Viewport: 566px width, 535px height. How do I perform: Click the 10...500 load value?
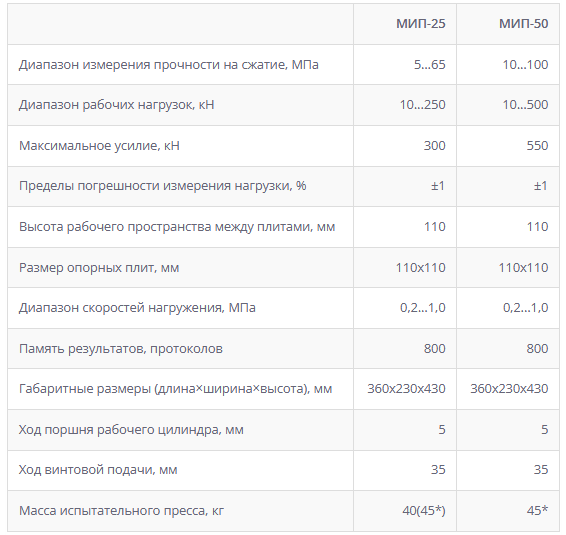click(525, 105)
